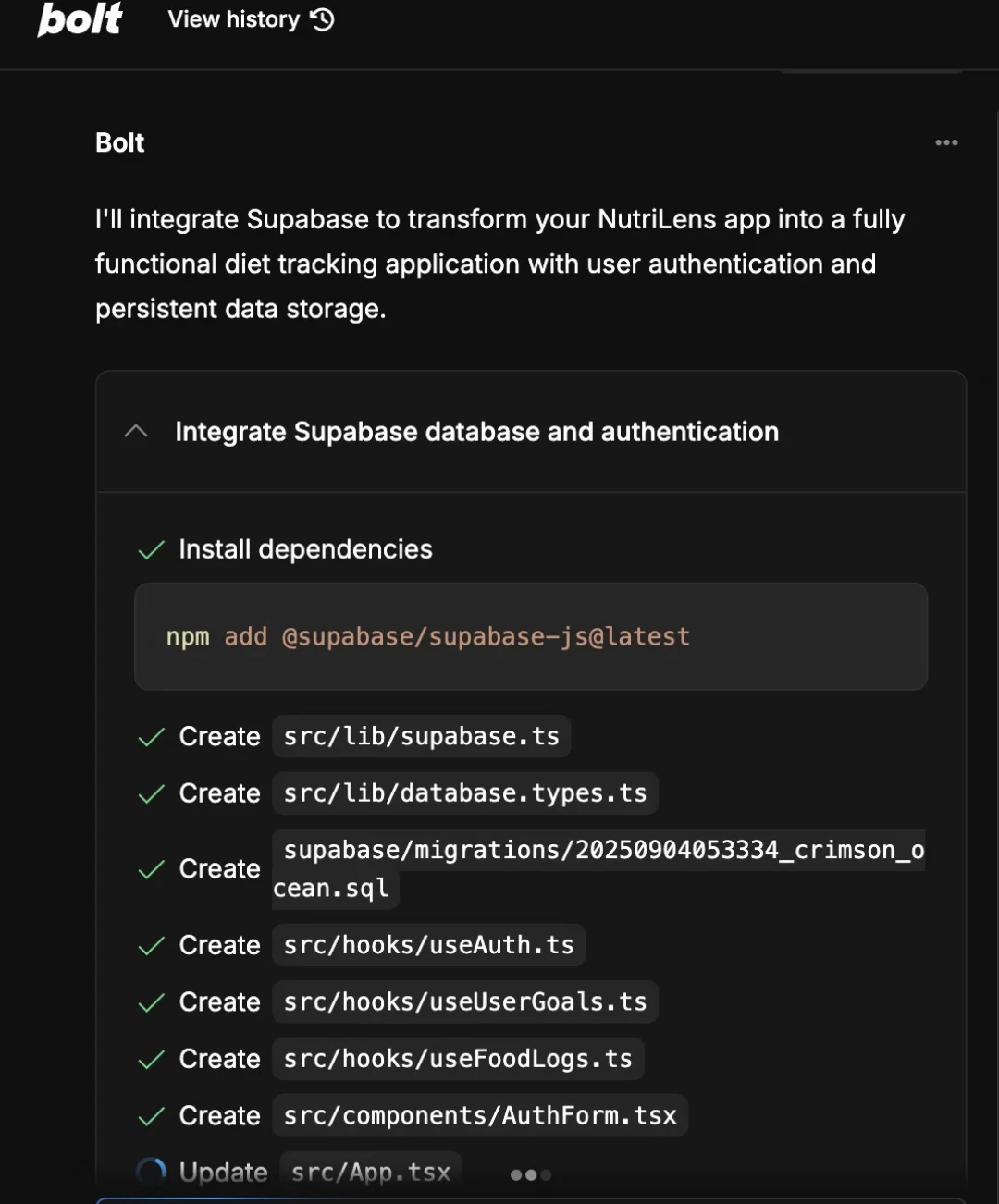The width and height of the screenshot is (999, 1204).
Task: Collapse the Integrate Supabase section chevron
Action: [x=136, y=431]
